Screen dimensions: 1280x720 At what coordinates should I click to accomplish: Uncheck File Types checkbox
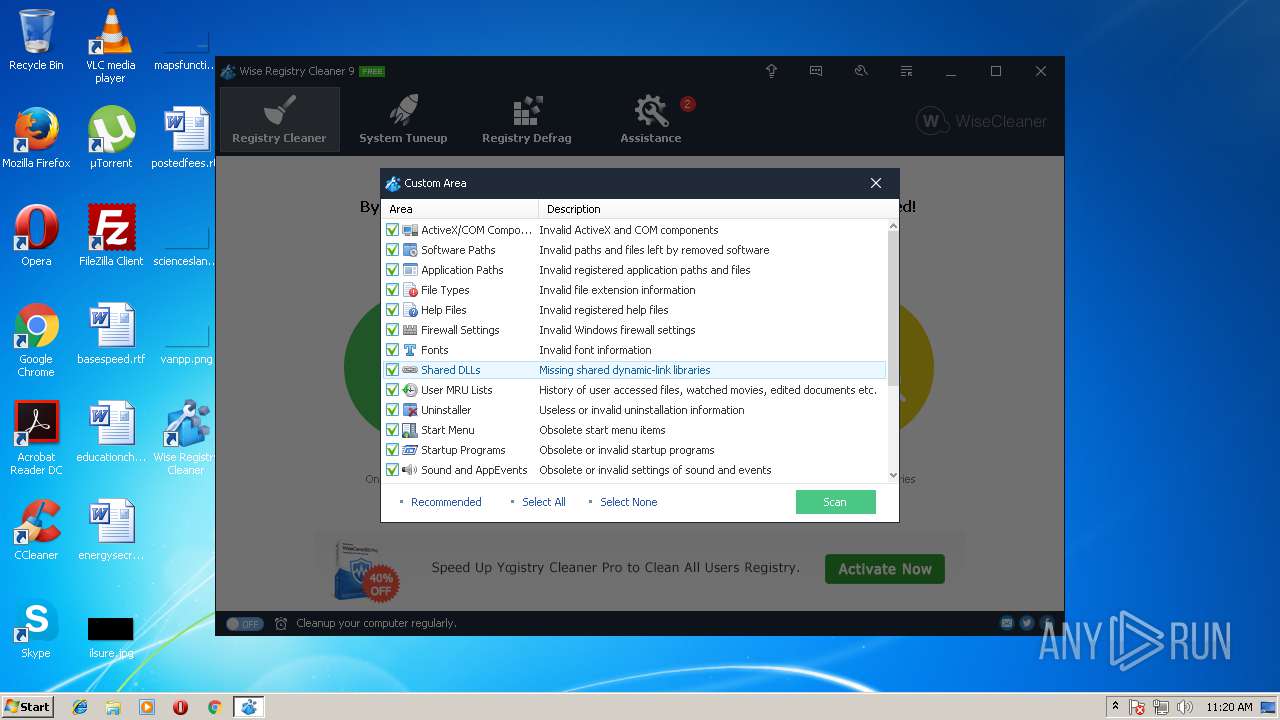point(392,290)
